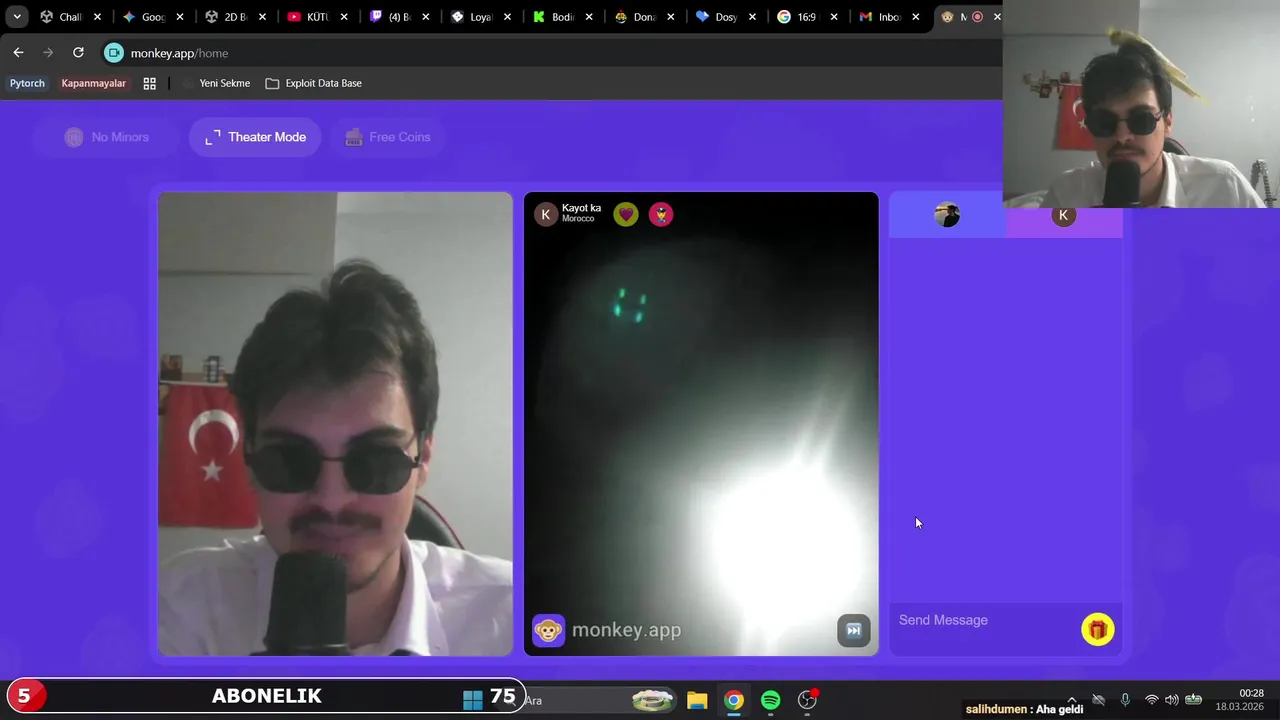Open the Exploit Data Base bookmark folder

pyautogui.click(x=314, y=83)
